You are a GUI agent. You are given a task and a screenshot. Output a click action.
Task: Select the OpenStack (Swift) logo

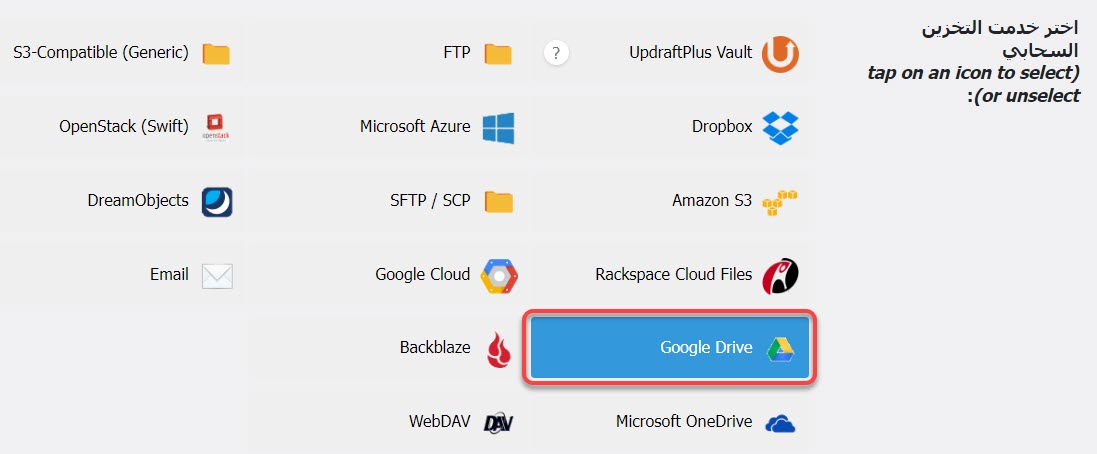point(216,127)
